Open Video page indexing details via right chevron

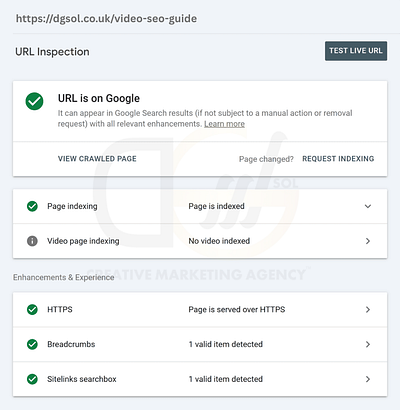[x=368, y=241]
